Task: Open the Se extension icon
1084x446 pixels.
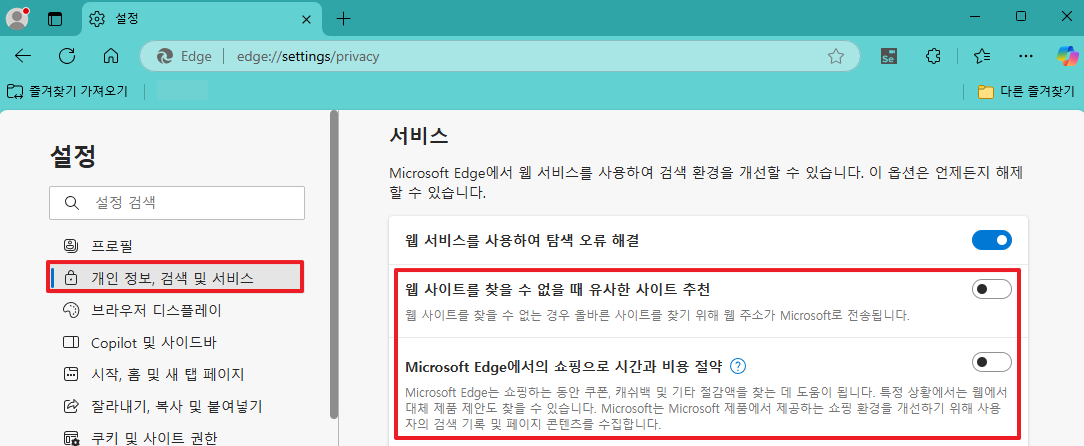Action: 889,56
